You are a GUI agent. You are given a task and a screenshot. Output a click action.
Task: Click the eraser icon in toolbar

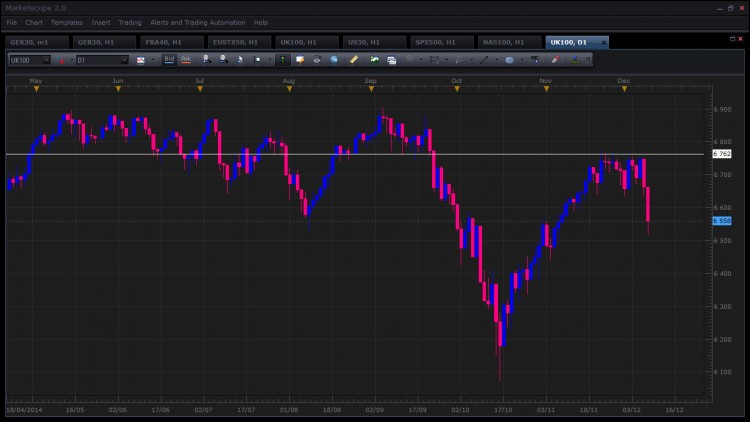pyautogui.click(x=555, y=60)
